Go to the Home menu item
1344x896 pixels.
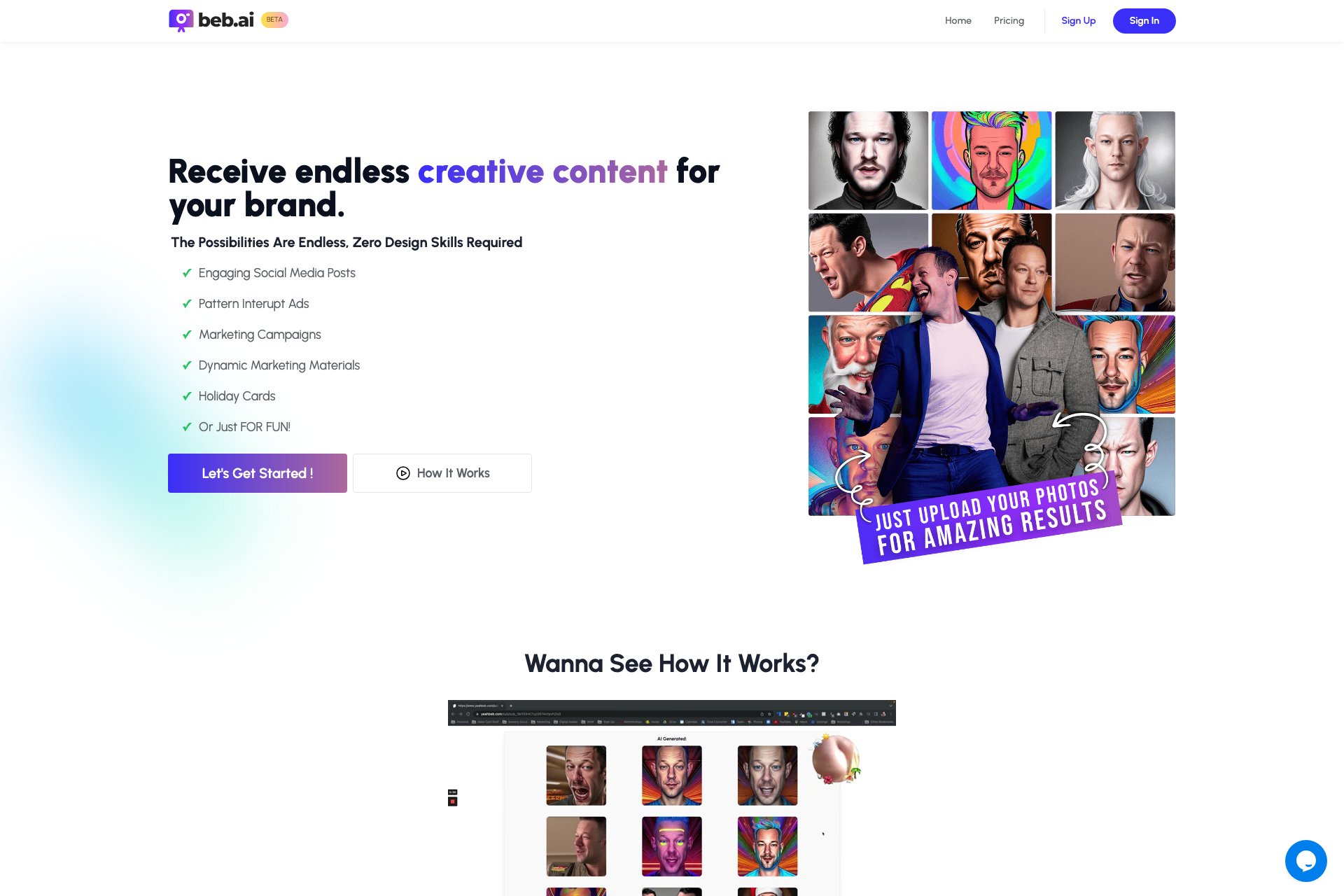[958, 20]
